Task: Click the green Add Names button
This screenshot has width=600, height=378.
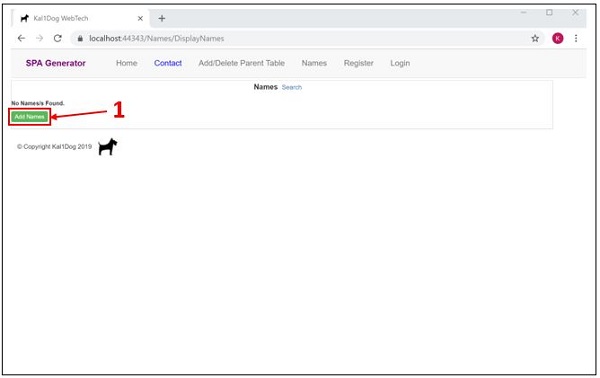Action: click(x=29, y=117)
